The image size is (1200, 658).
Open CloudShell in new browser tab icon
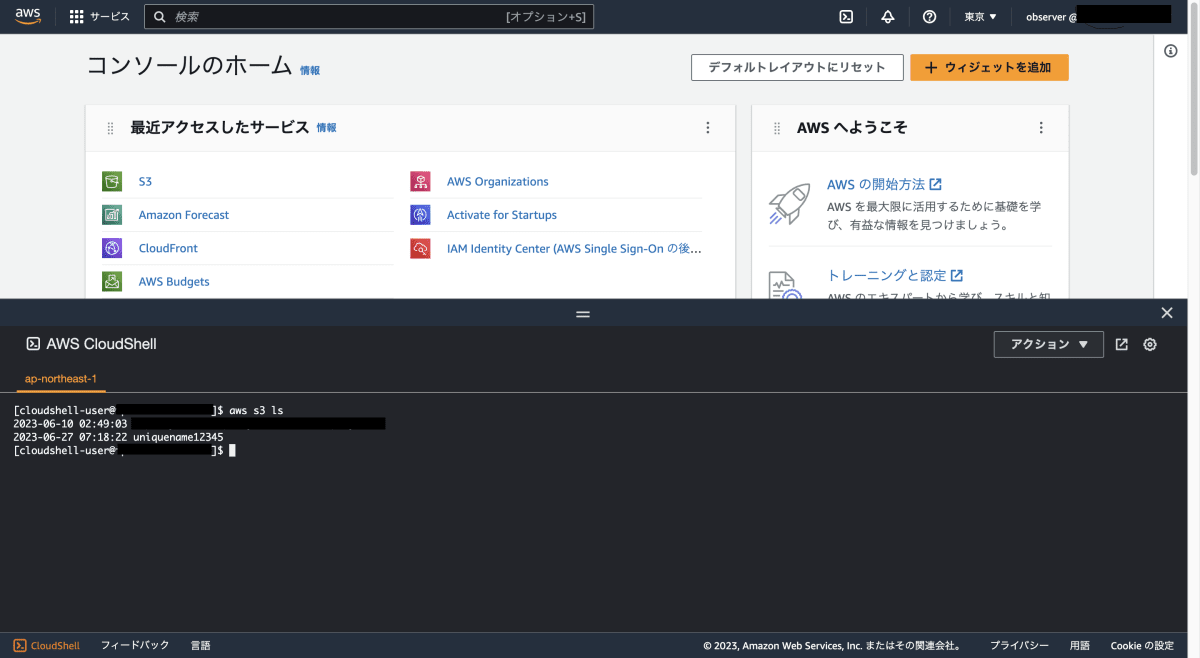point(1122,344)
